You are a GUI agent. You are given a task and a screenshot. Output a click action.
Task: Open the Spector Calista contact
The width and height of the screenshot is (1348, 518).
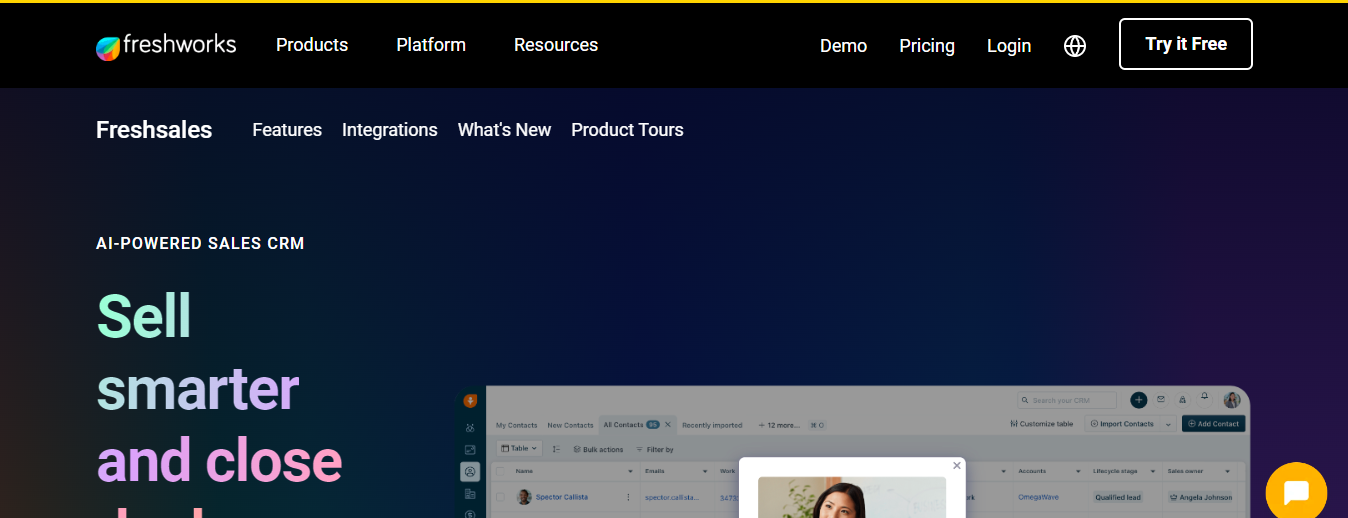tap(561, 497)
